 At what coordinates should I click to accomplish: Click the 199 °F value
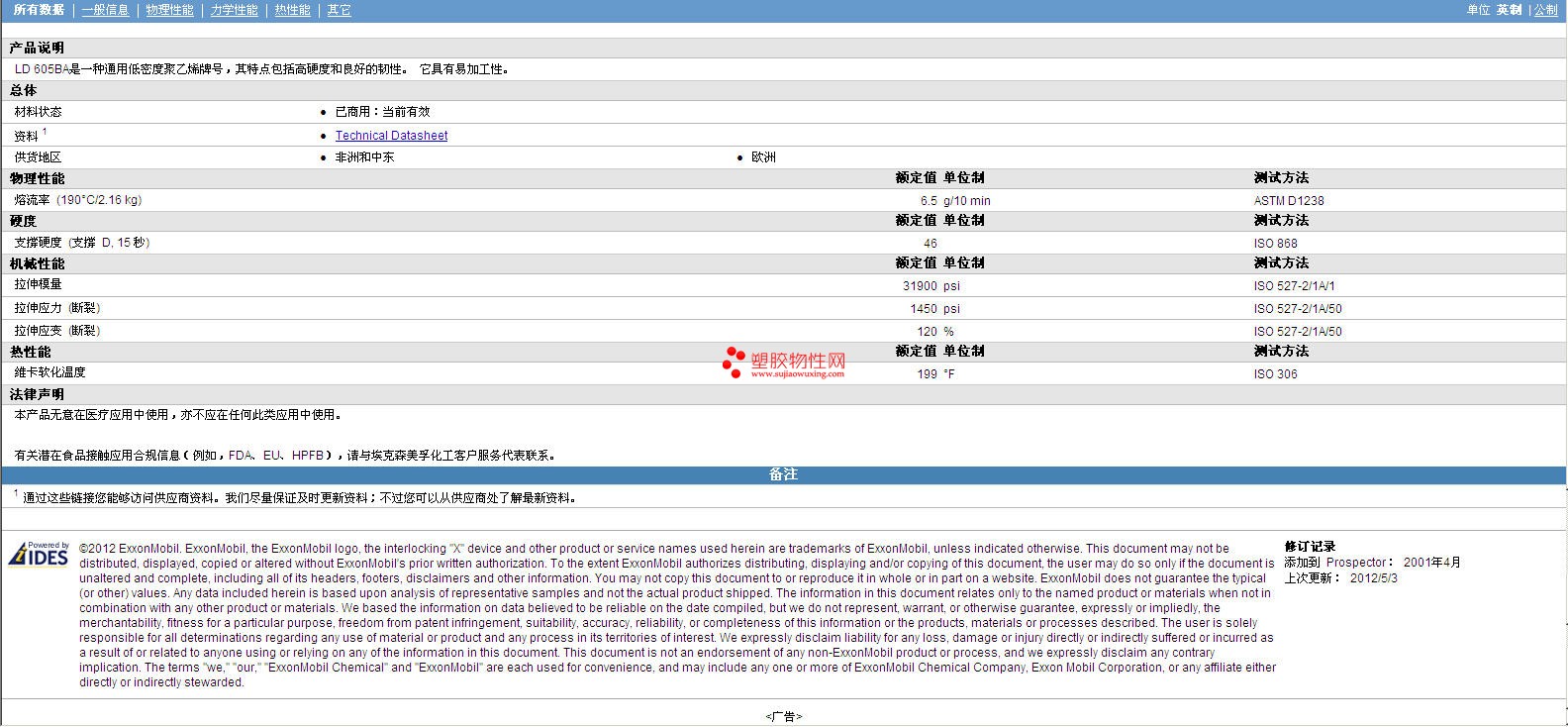935,374
